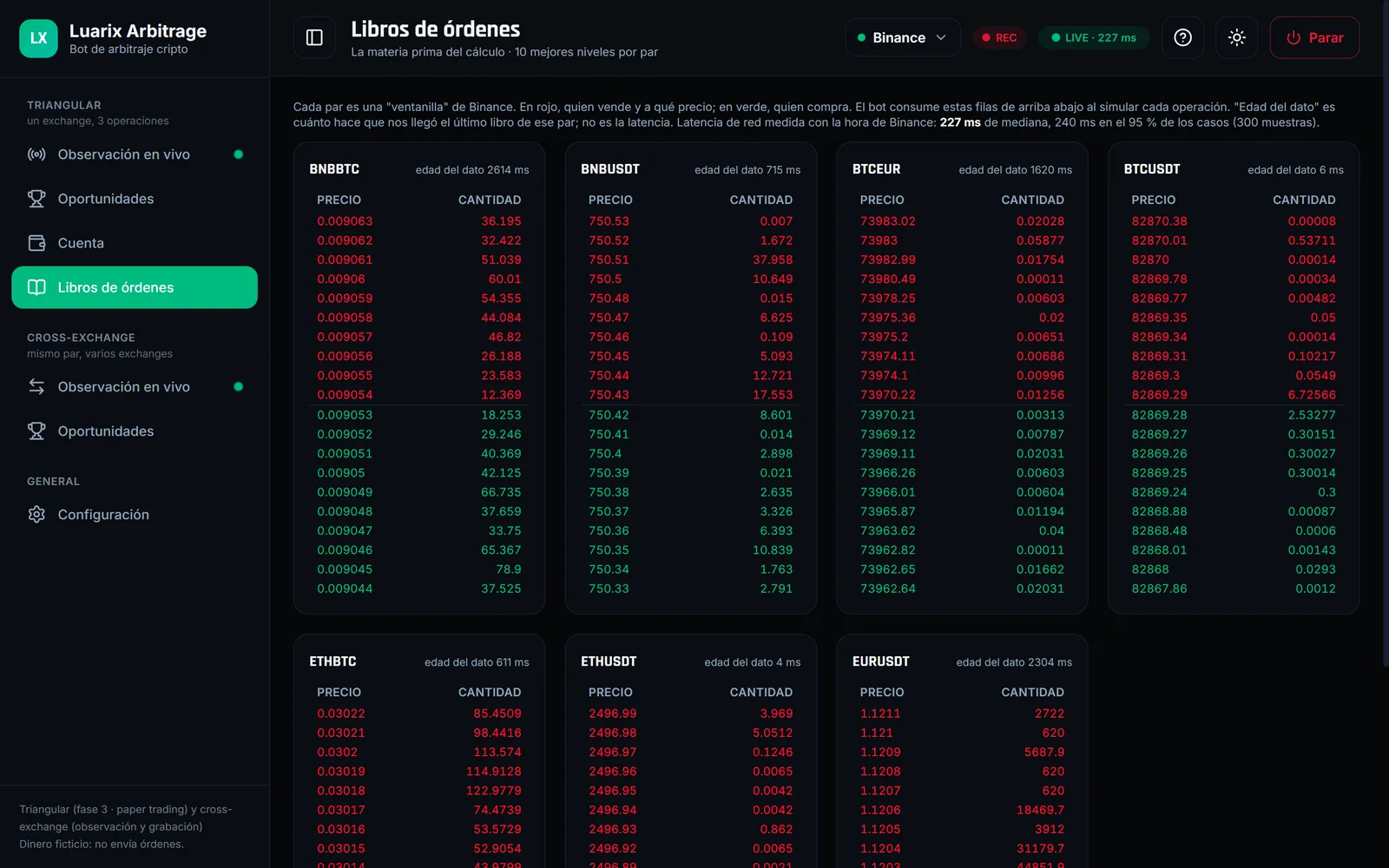1389x868 pixels.
Task: Click the chevron in the Binance selector
Action: pos(941,37)
